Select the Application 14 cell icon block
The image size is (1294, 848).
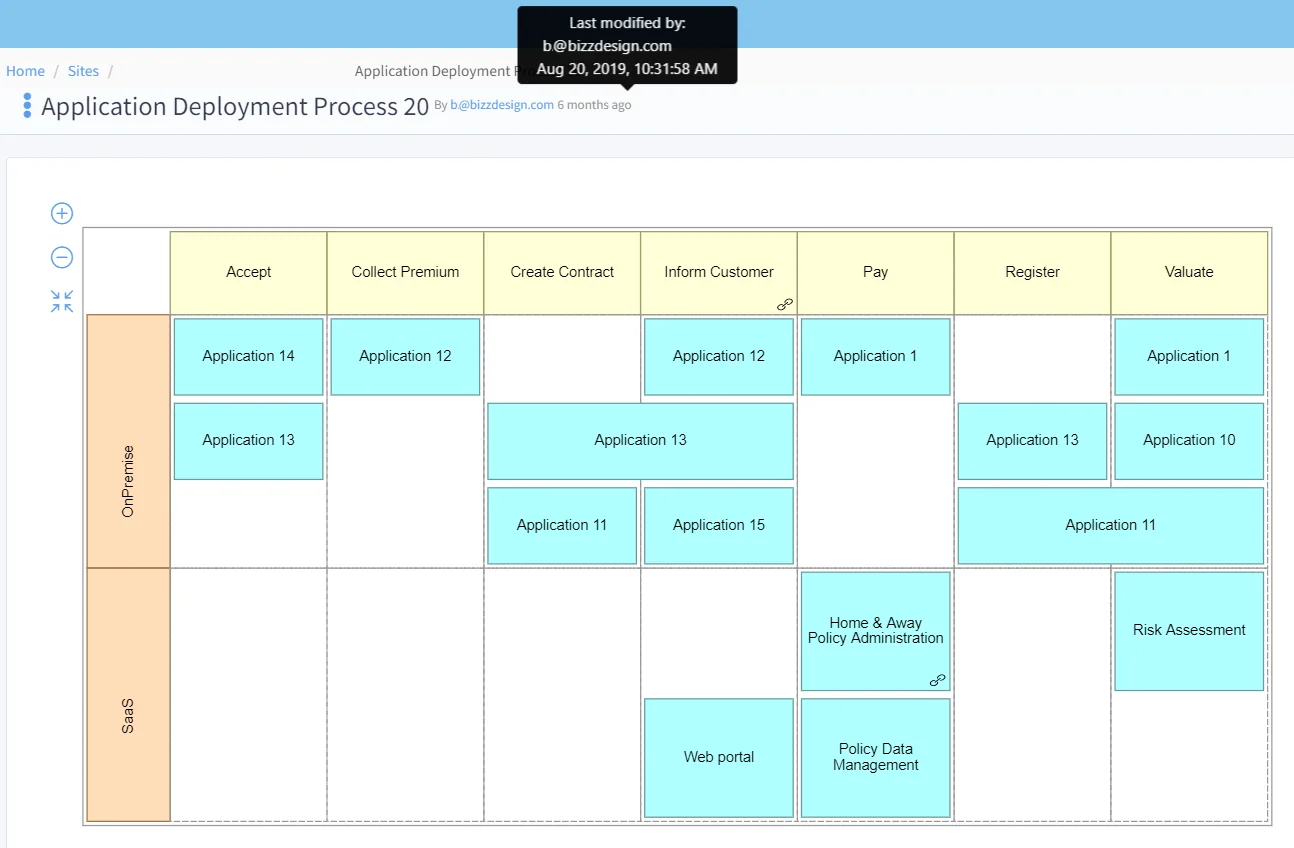coord(248,356)
